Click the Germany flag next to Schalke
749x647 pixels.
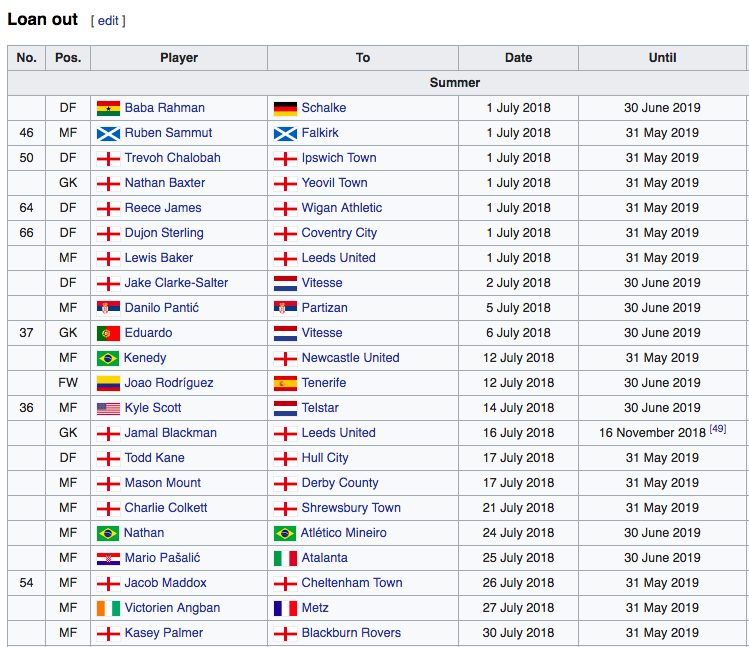click(x=285, y=108)
